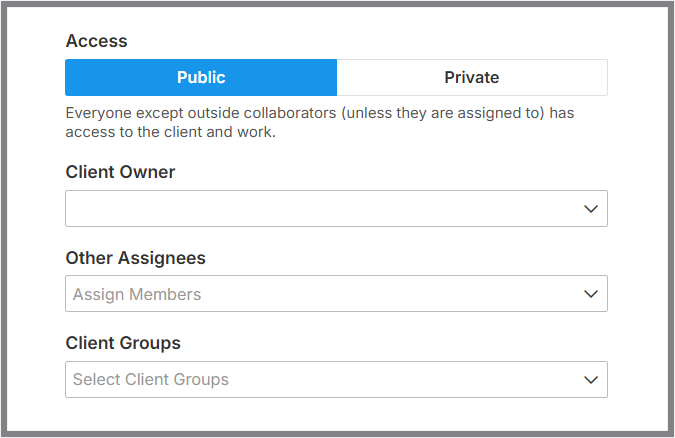Open the Select Client Groups dropdown

[x=336, y=379]
